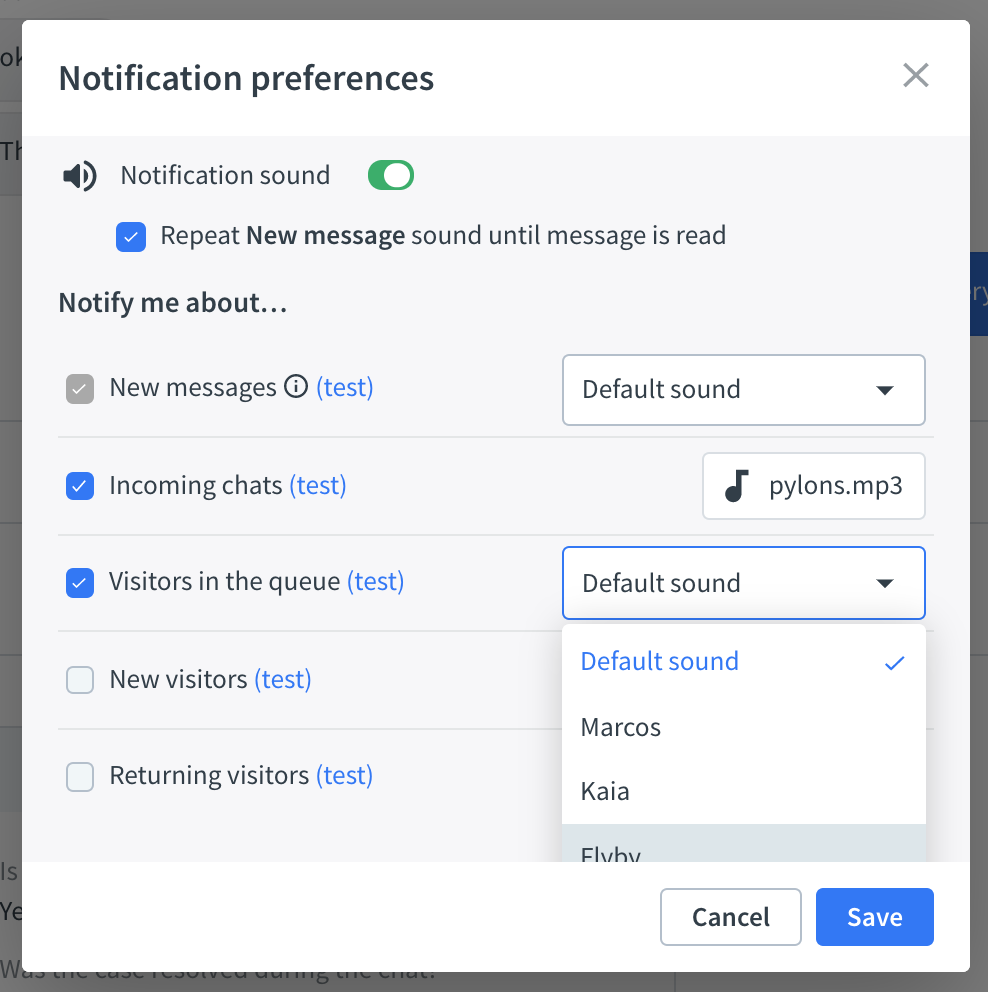Select the Flyby sound option
The image size is (988, 992).
610,852
